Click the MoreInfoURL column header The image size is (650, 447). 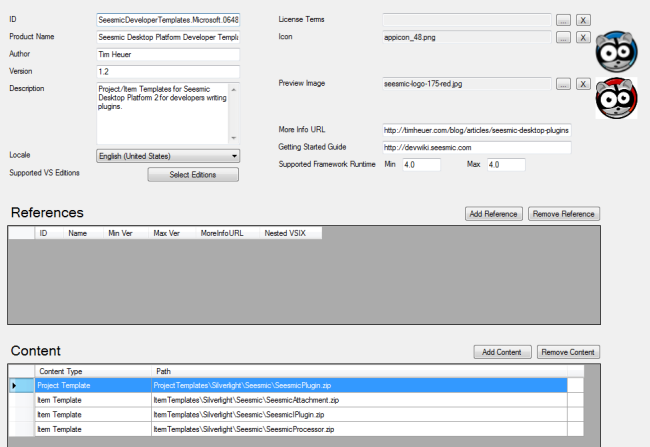(x=227, y=233)
